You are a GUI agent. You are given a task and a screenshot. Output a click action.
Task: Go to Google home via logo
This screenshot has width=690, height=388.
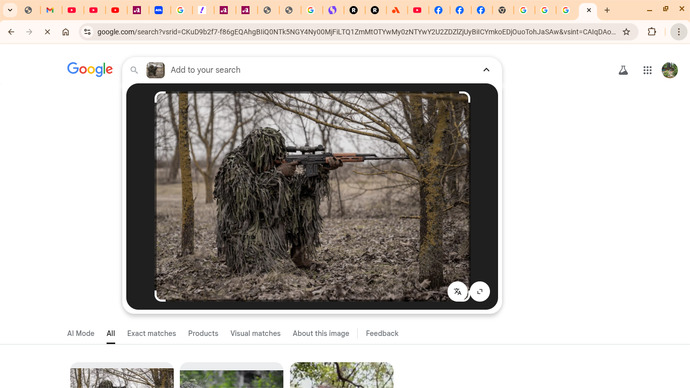point(90,70)
